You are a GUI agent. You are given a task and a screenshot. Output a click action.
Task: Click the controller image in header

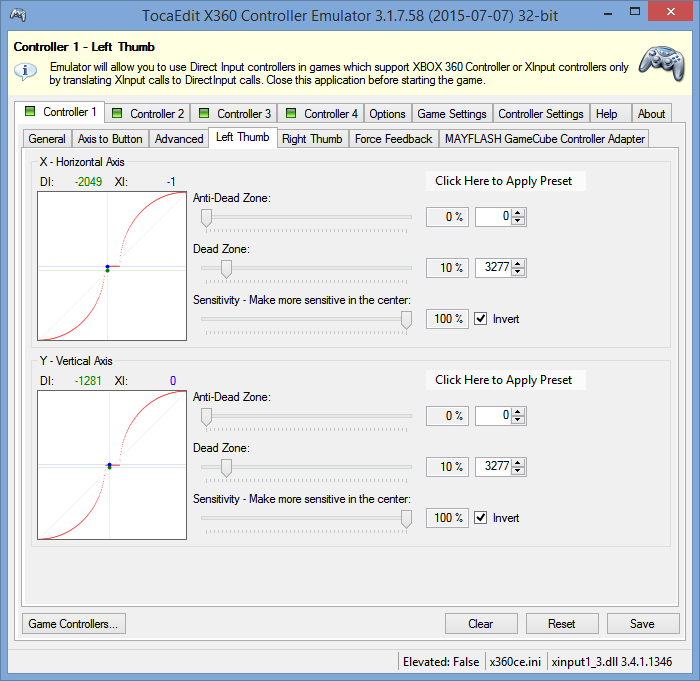tap(662, 63)
